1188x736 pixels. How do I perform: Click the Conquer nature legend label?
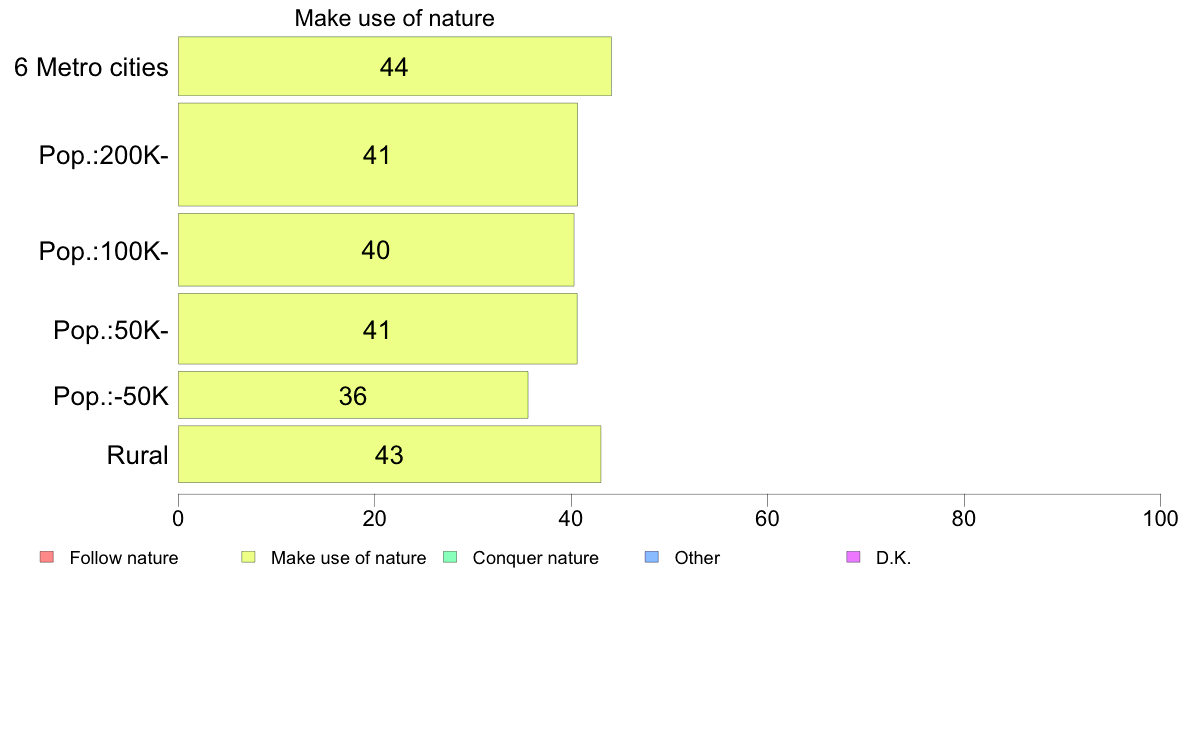(536, 558)
